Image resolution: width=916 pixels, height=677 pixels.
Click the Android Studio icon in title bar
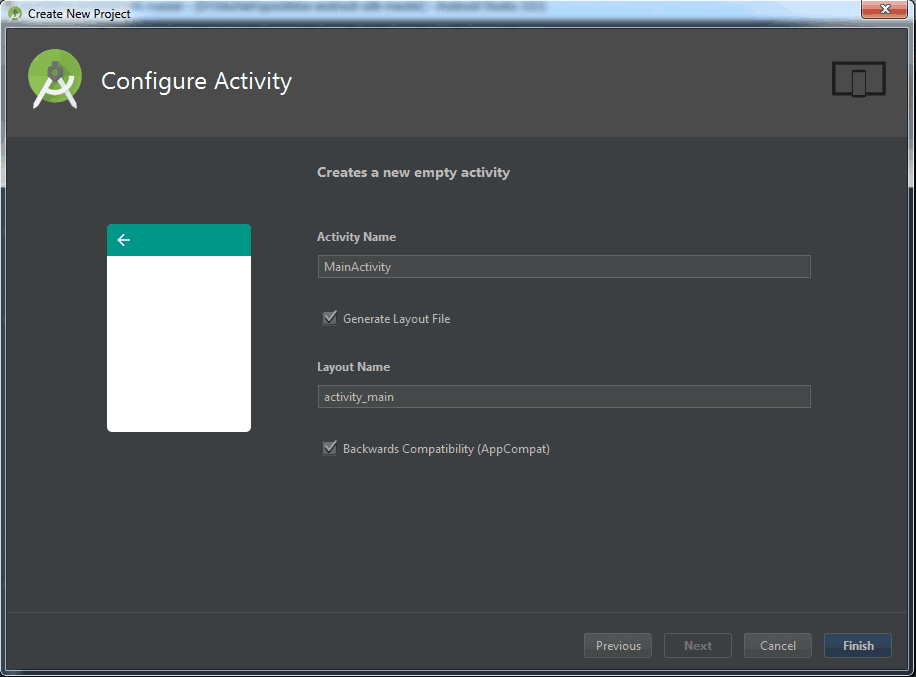coord(15,13)
